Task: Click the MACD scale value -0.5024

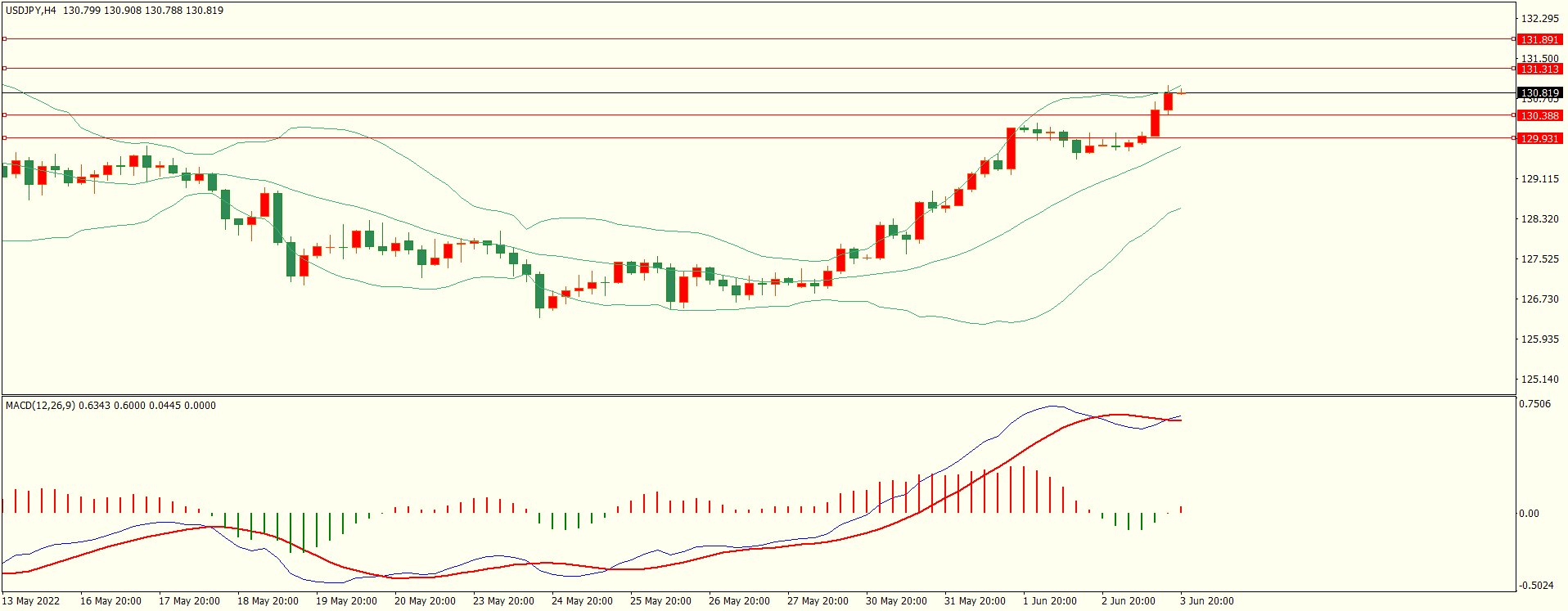Action: coord(1536,586)
